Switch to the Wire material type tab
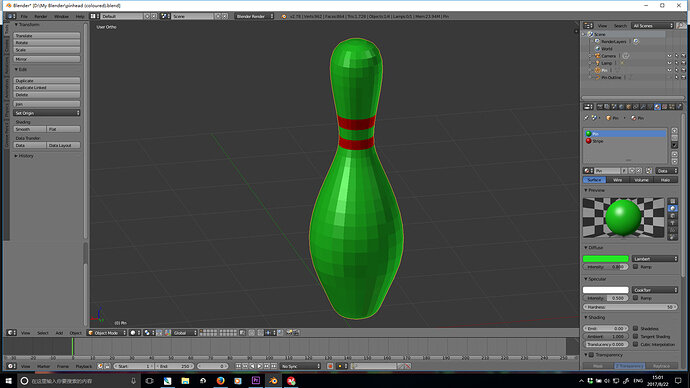Image resolution: width=690 pixels, height=388 pixels. (x=618, y=180)
